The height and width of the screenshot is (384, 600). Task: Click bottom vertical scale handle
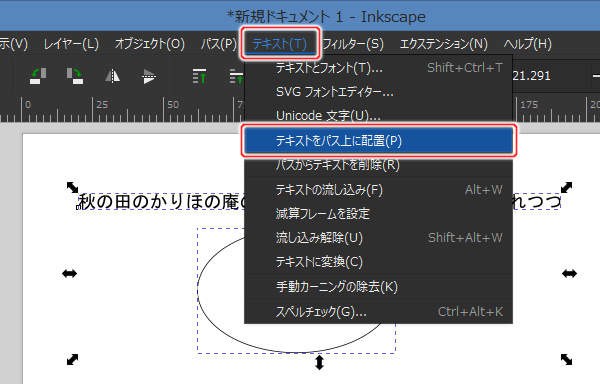coord(320,363)
